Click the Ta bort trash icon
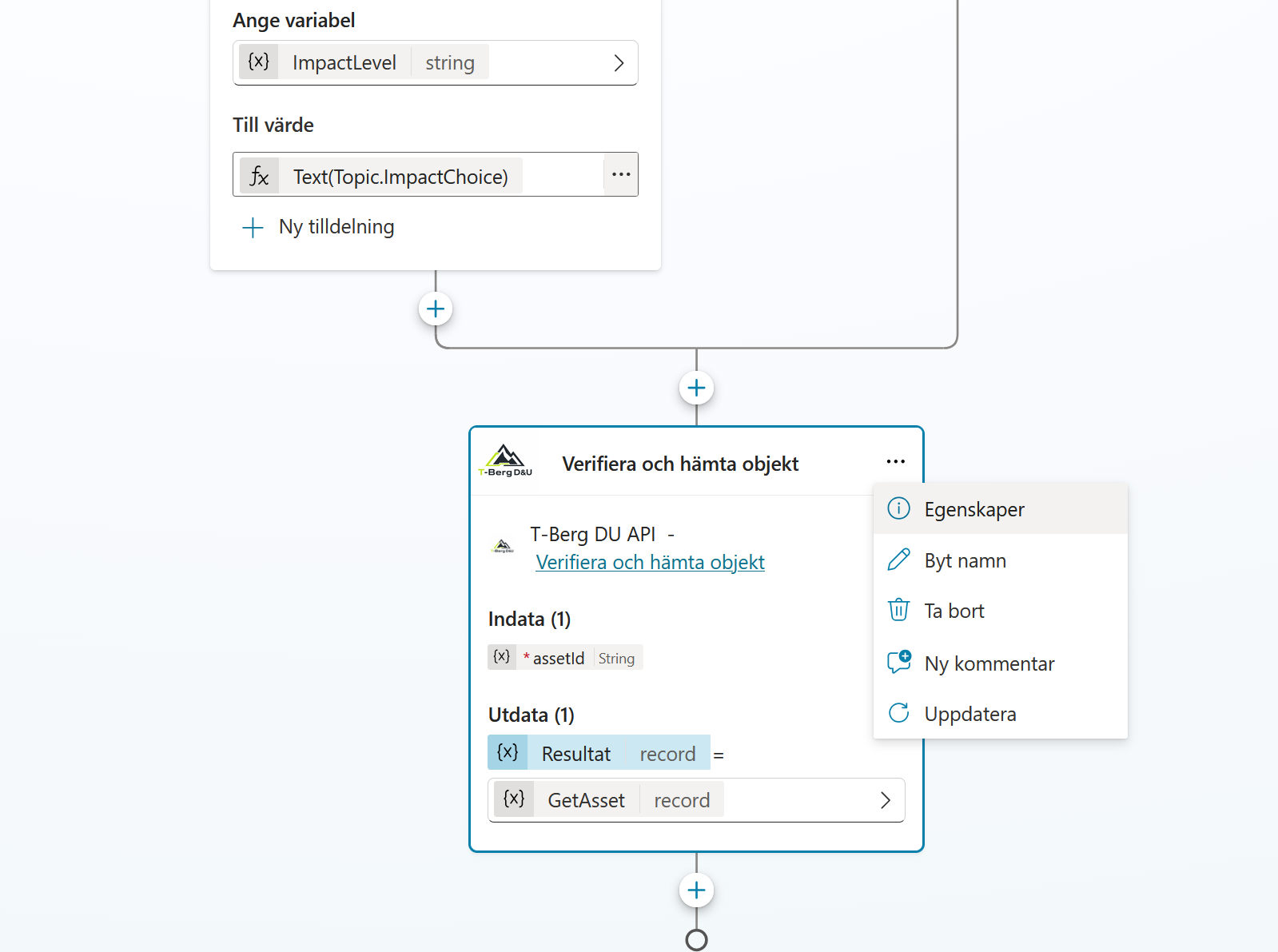 898,610
